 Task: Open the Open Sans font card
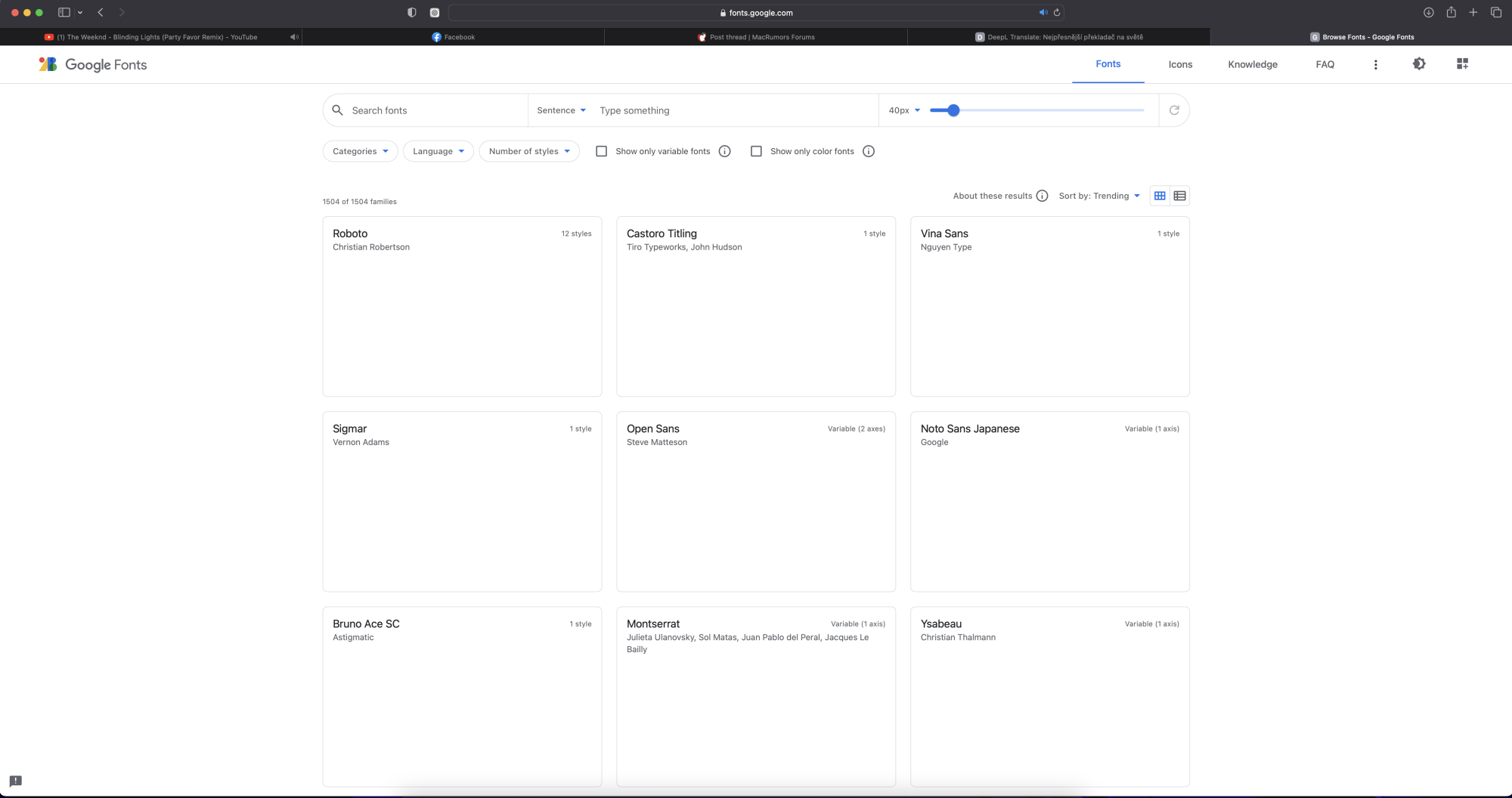coord(756,502)
